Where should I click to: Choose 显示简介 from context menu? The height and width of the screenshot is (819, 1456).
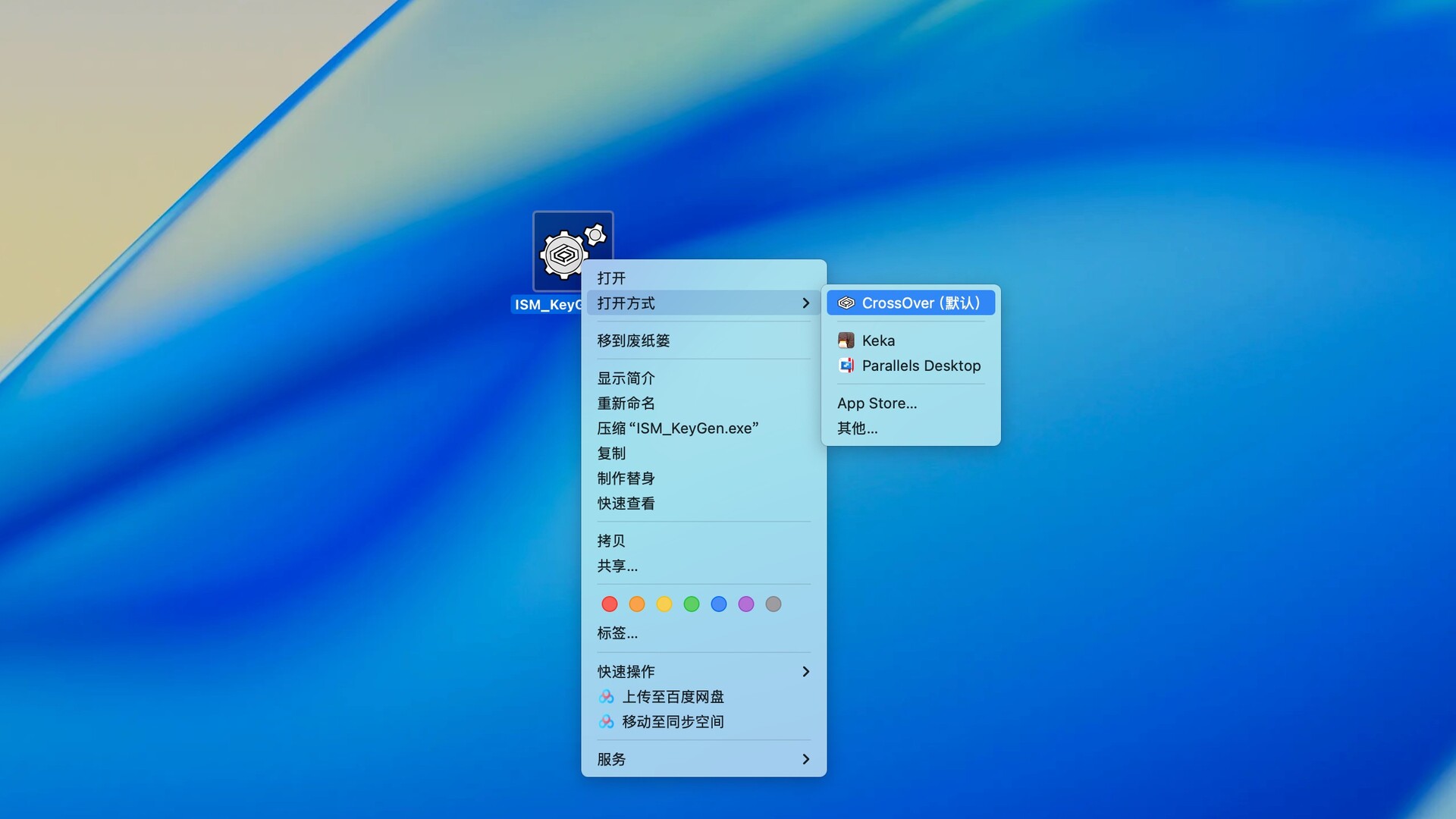pyautogui.click(x=626, y=378)
